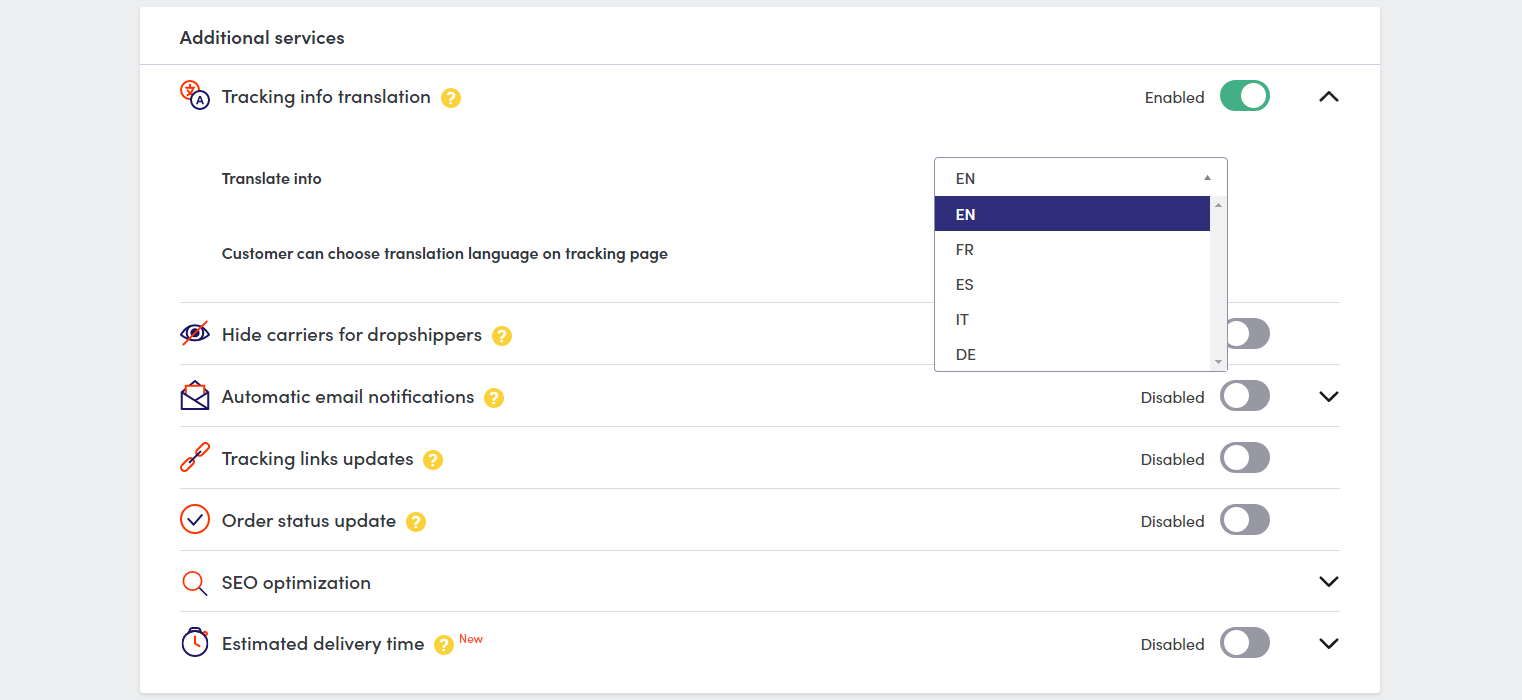Click Disabled text beside Tracking links updates
Viewport: 1522px width, 700px height.
[x=1172, y=460]
